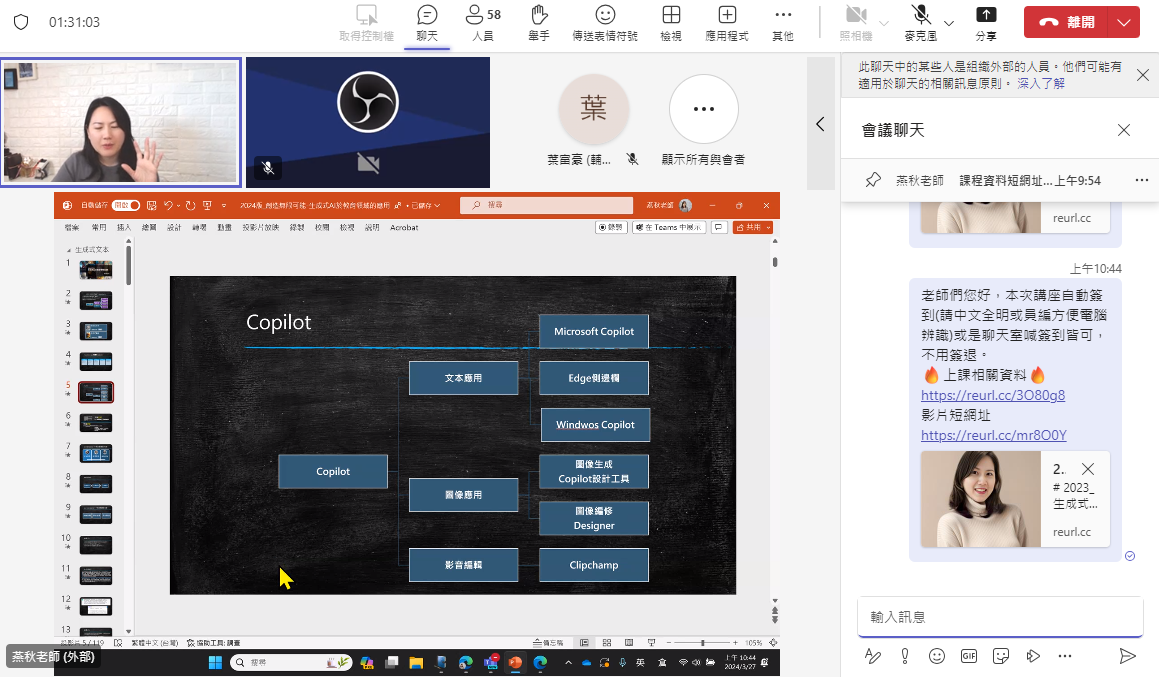Set delivery options with the exclamation icon
Screen dimensions: 1159x677
(x=905, y=656)
